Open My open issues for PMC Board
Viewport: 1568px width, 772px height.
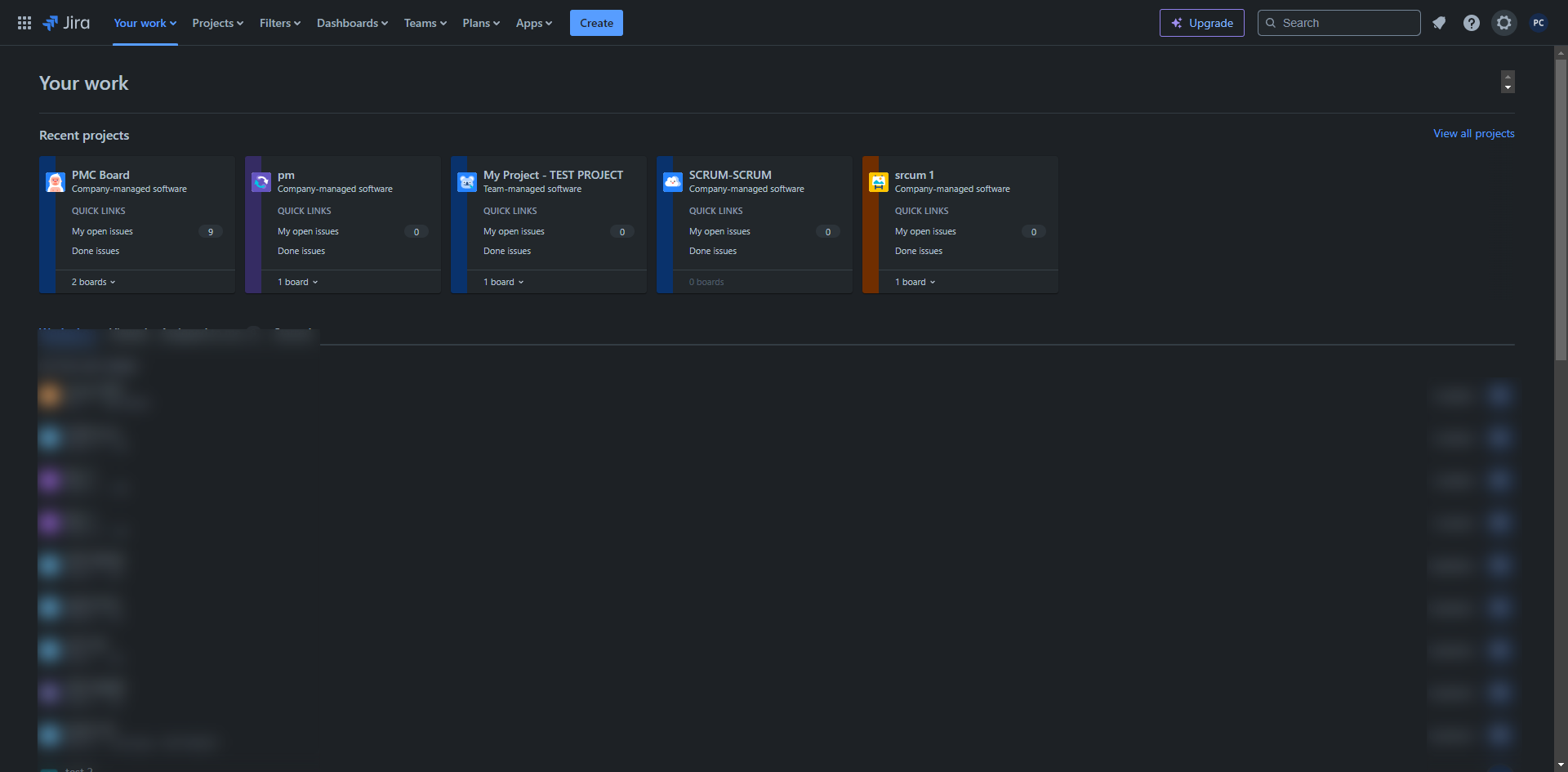point(102,232)
